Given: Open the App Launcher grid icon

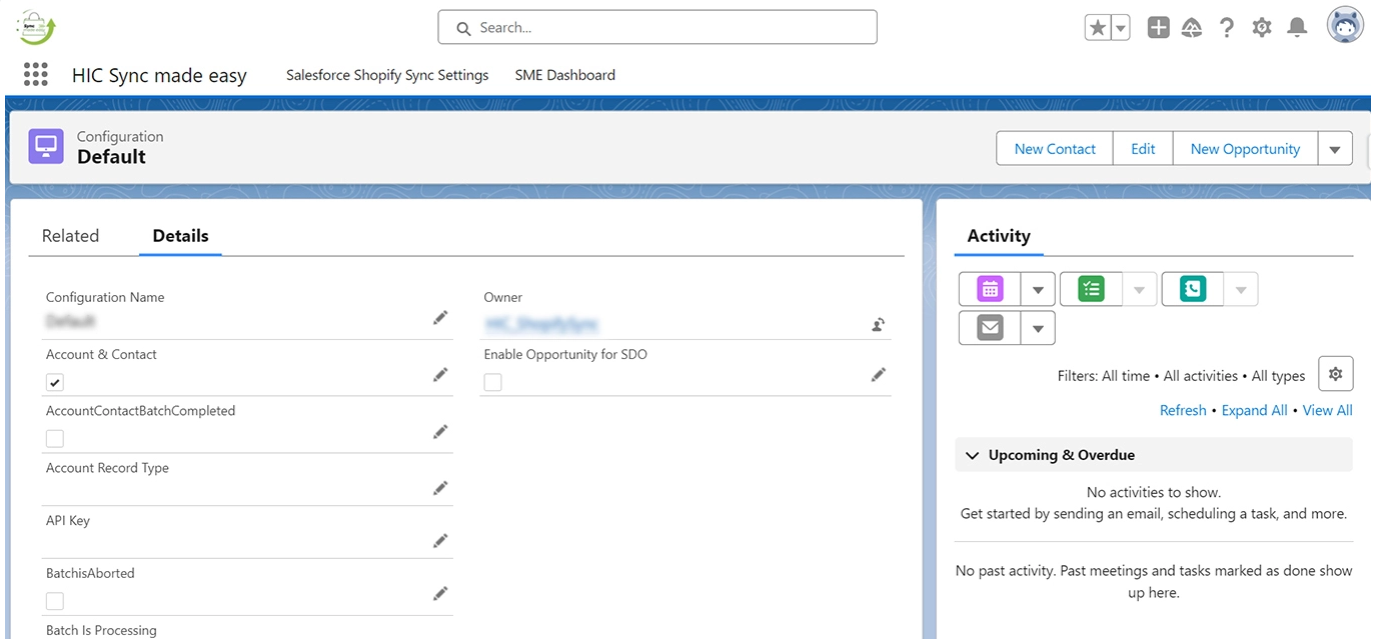Looking at the screenshot, I should (x=35, y=74).
